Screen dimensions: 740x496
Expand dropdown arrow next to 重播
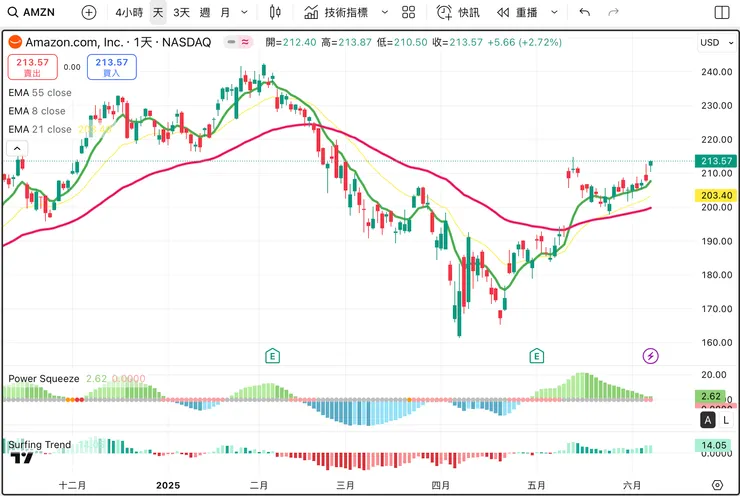pos(554,12)
